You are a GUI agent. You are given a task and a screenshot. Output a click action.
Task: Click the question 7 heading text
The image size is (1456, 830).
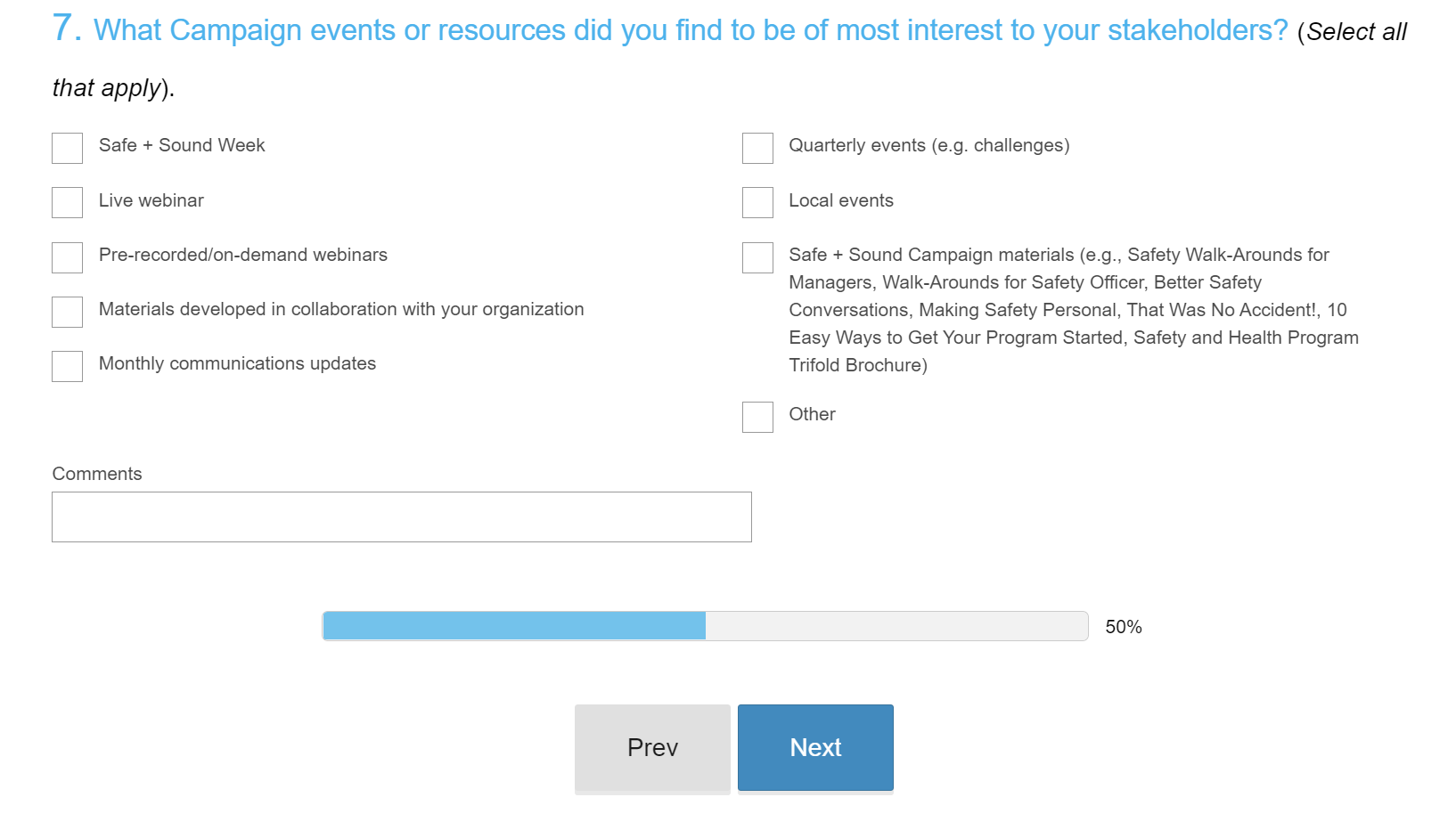click(690, 30)
